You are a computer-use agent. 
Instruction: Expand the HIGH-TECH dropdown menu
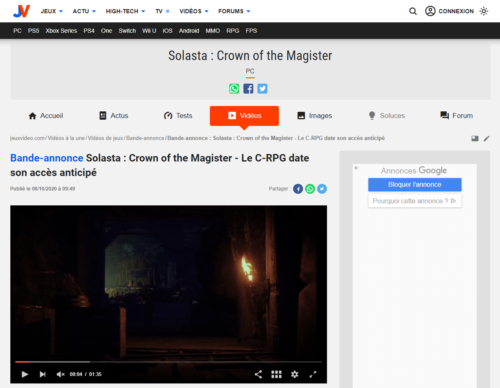point(125,11)
